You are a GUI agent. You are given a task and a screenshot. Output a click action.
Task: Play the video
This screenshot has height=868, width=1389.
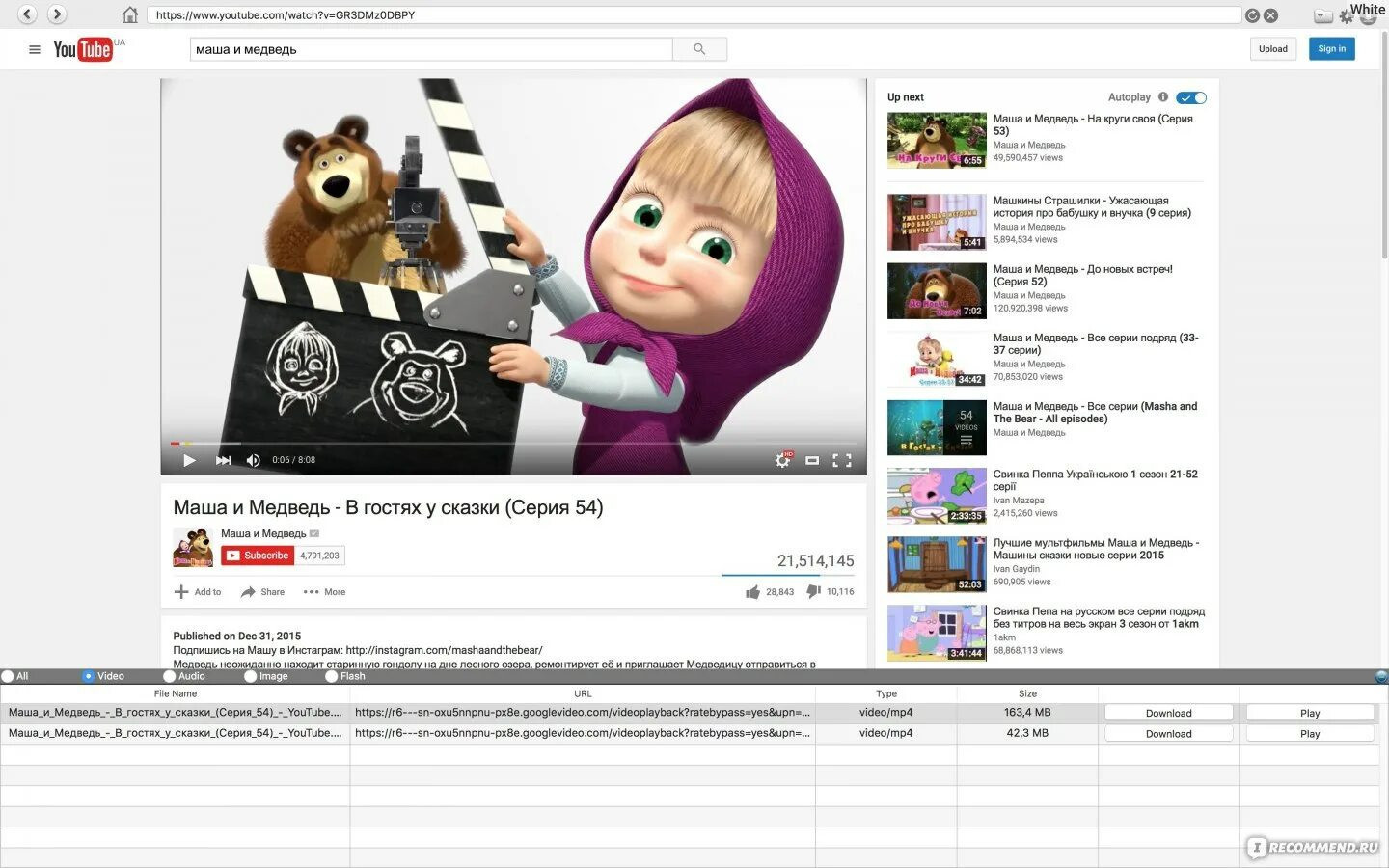pyautogui.click(x=189, y=460)
